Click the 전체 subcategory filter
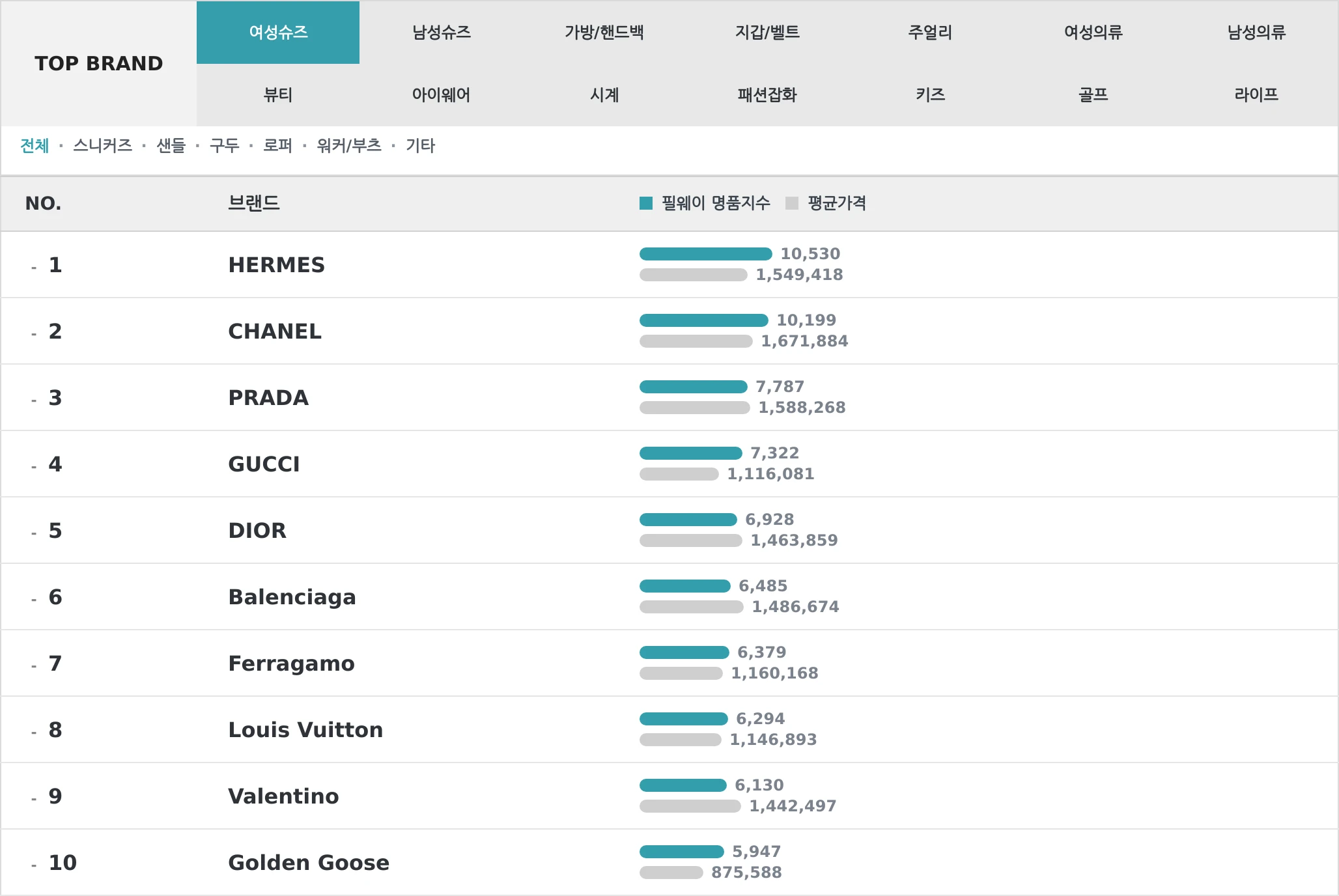The width and height of the screenshot is (1339, 896). pos(35,145)
